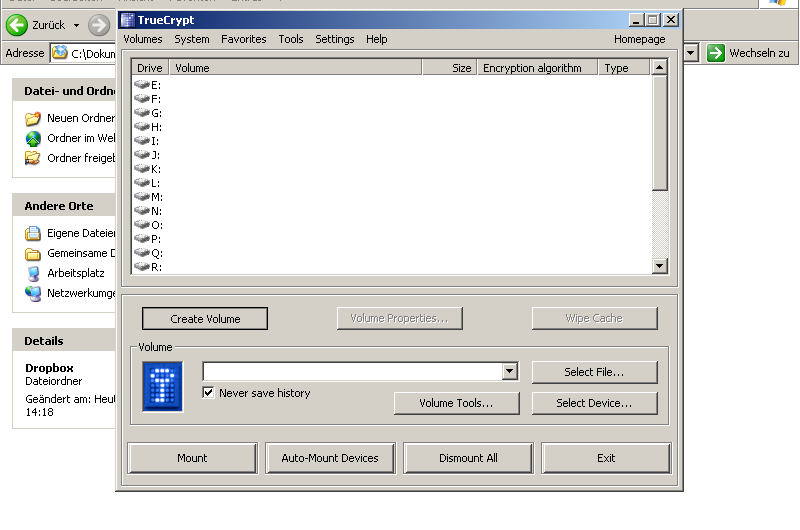Open Arbeitsplatz in Explorer sidebar

pyautogui.click(x=65, y=273)
